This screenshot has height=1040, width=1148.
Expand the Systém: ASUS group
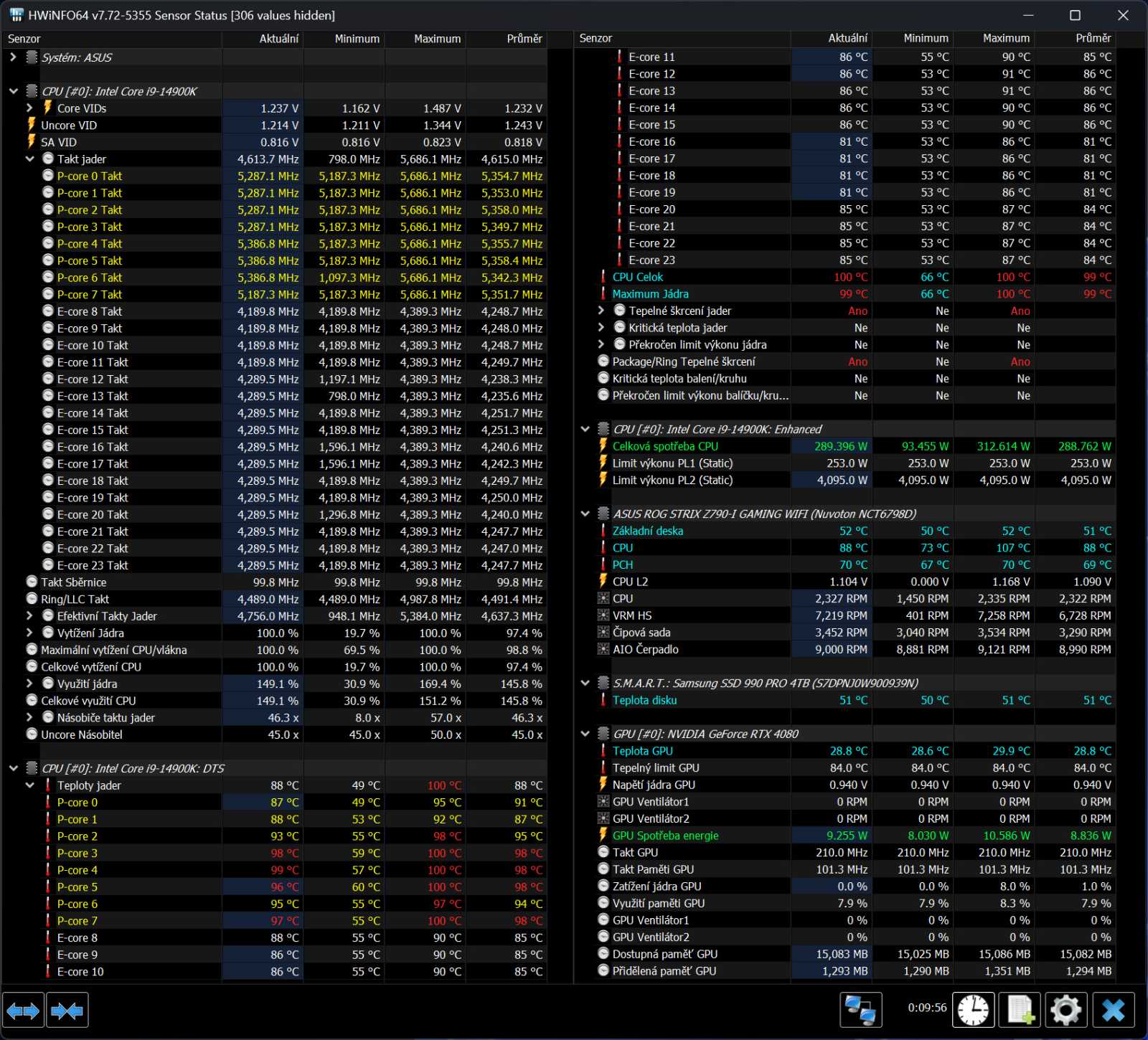(x=13, y=57)
